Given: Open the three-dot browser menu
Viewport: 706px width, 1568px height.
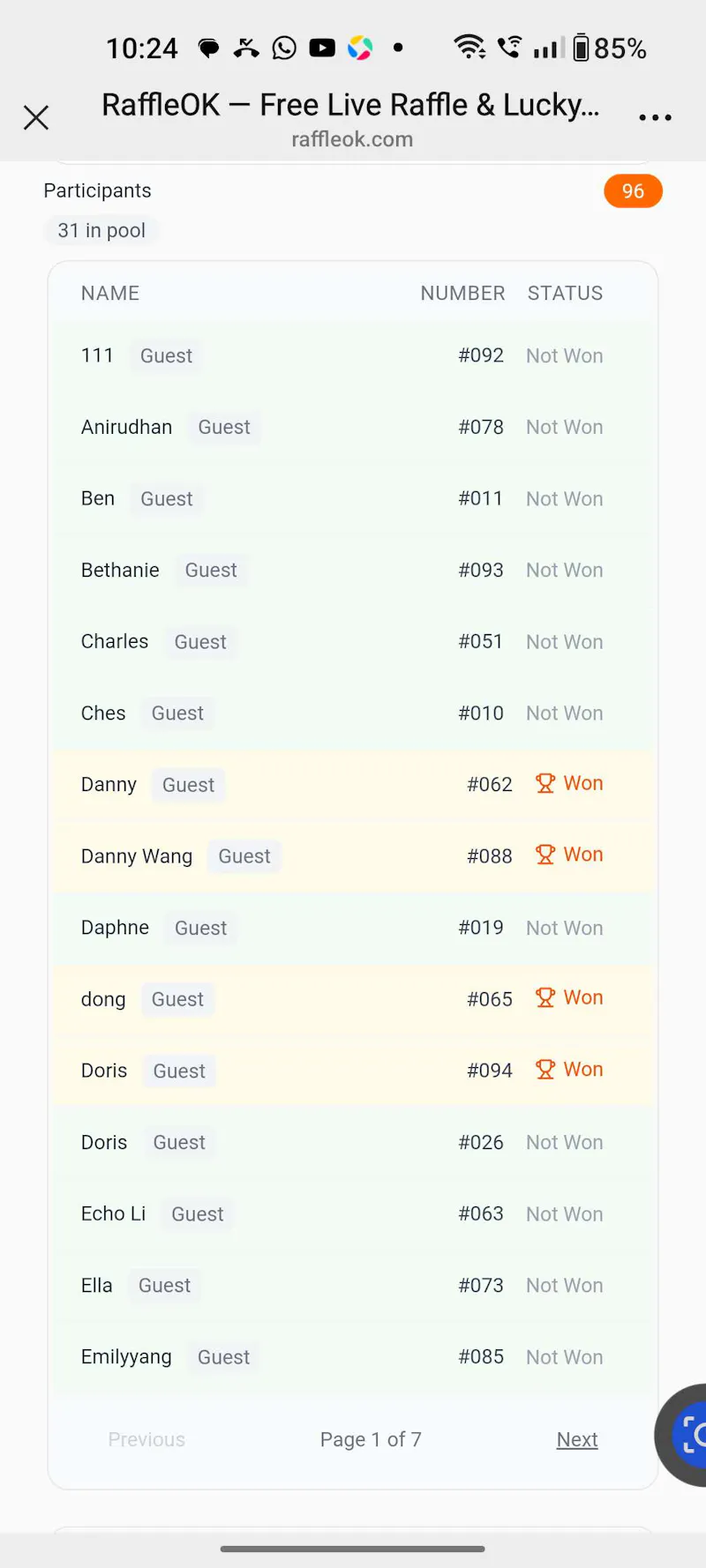Looking at the screenshot, I should [x=655, y=117].
